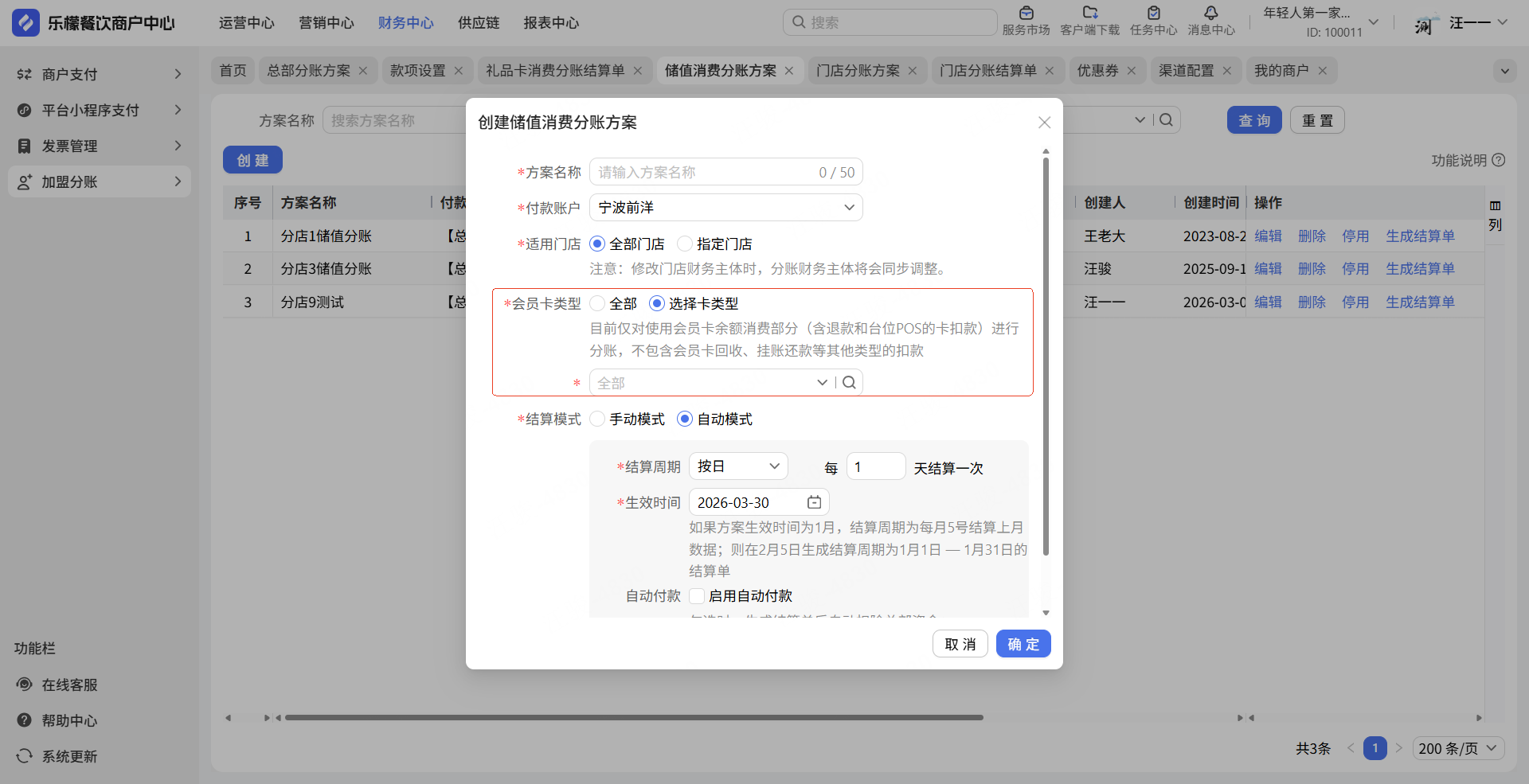Close the 优惠券 tab
Image resolution: width=1529 pixels, height=784 pixels.
tap(1132, 71)
